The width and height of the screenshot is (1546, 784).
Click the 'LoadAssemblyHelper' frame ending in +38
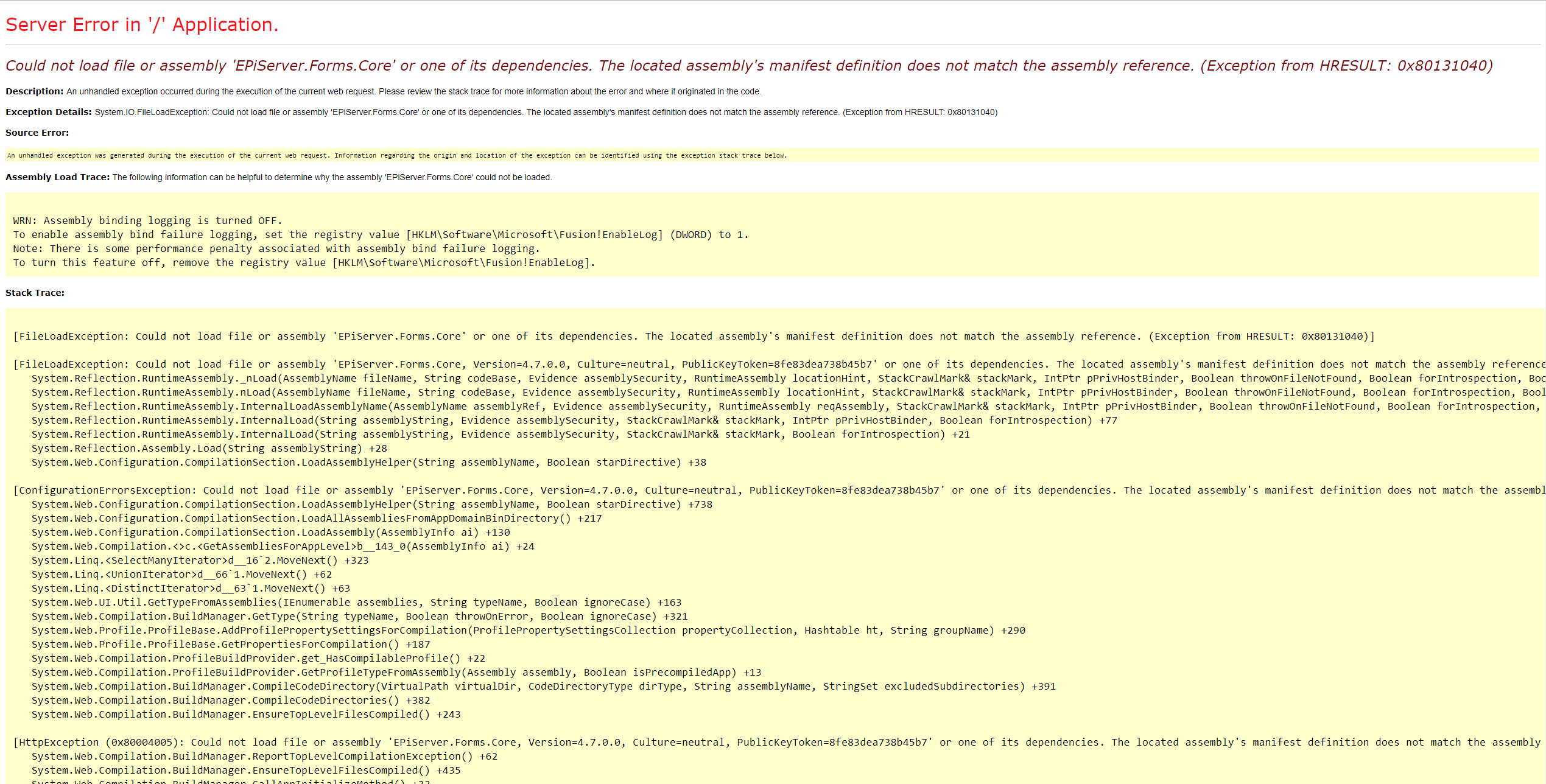[x=369, y=462]
